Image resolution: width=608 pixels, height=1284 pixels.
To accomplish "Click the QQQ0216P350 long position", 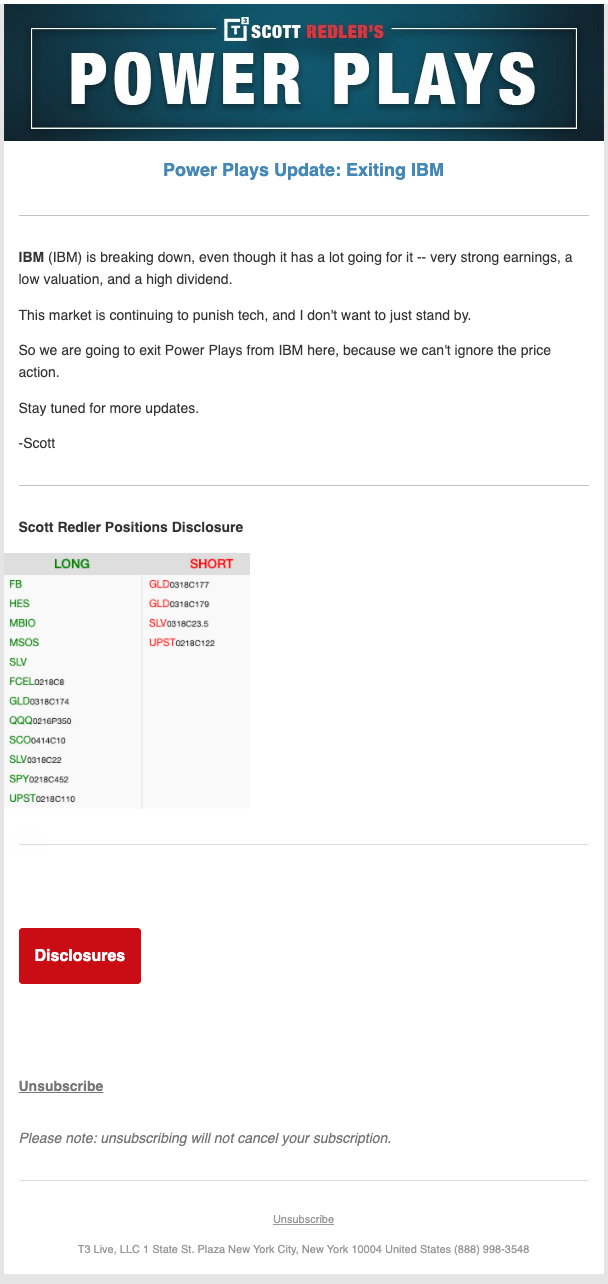I will pyautogui.click(x=40, y=721).
